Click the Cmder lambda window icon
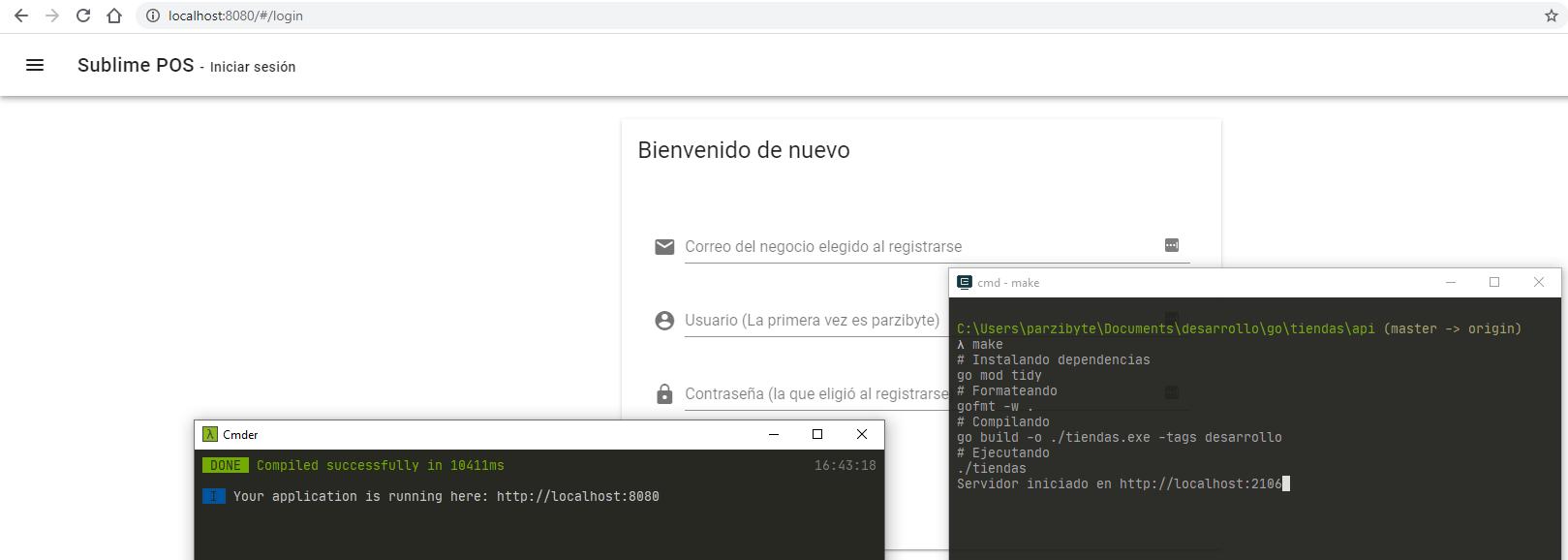This screenshot has width=1568, height=560. pos(210,435)
